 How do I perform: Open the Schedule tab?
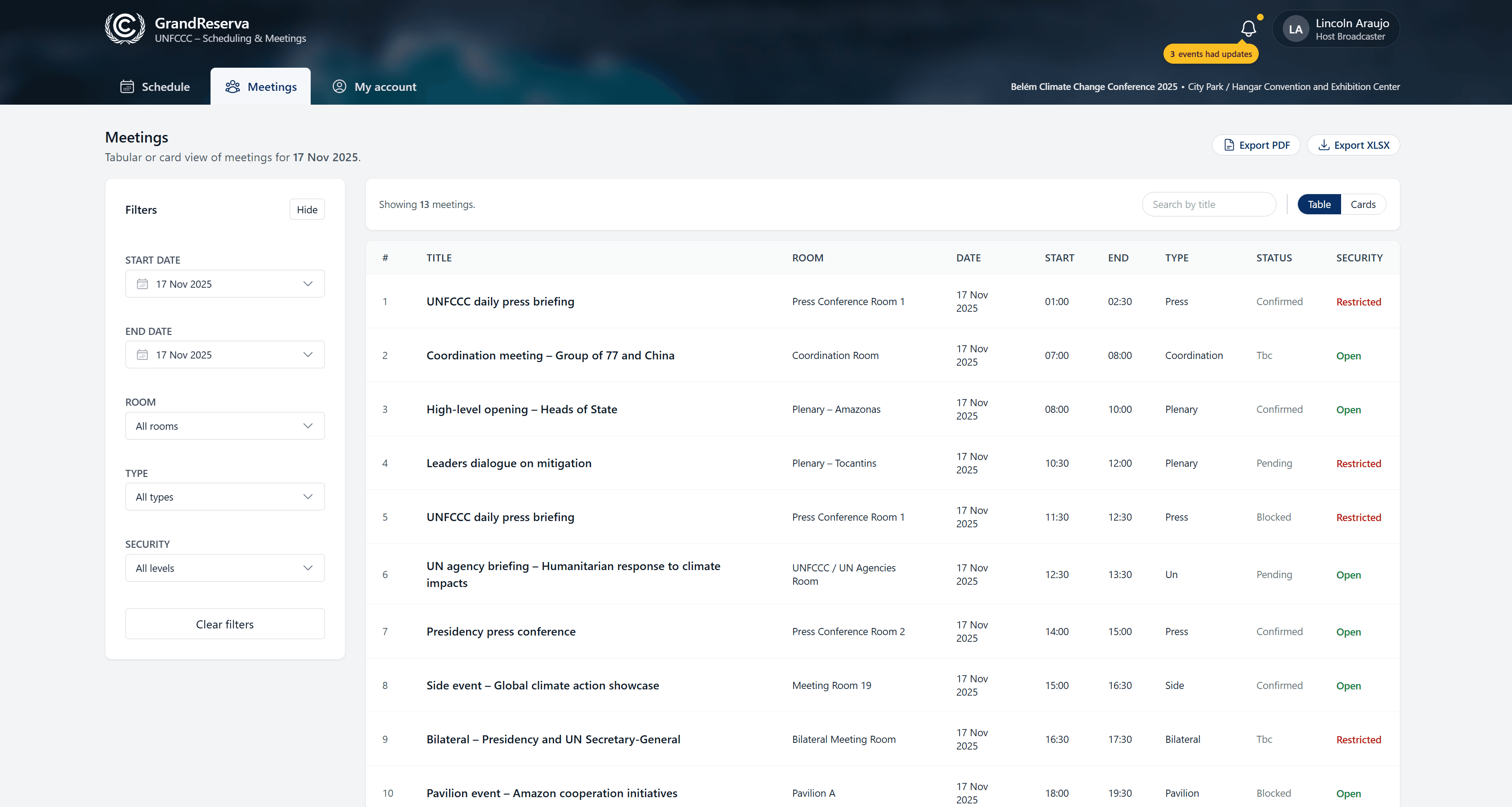point(155,86)
